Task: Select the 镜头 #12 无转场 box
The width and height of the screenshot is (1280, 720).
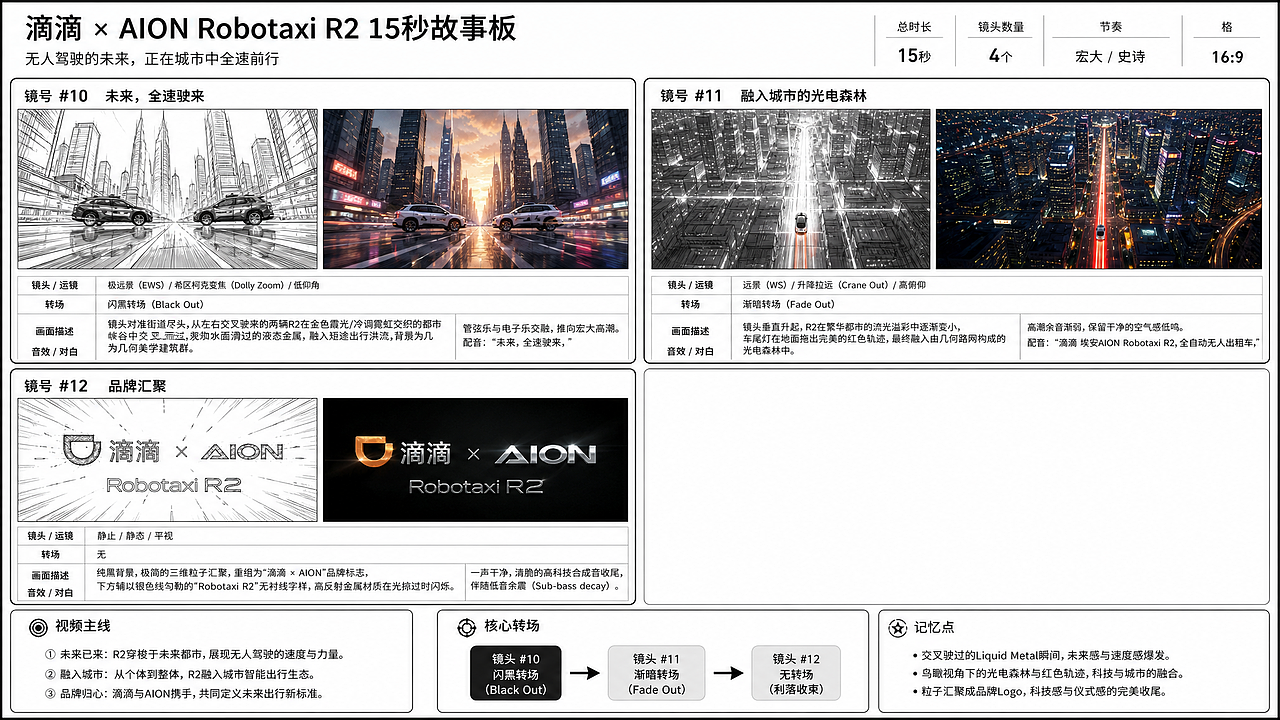Action: point(796,674)
